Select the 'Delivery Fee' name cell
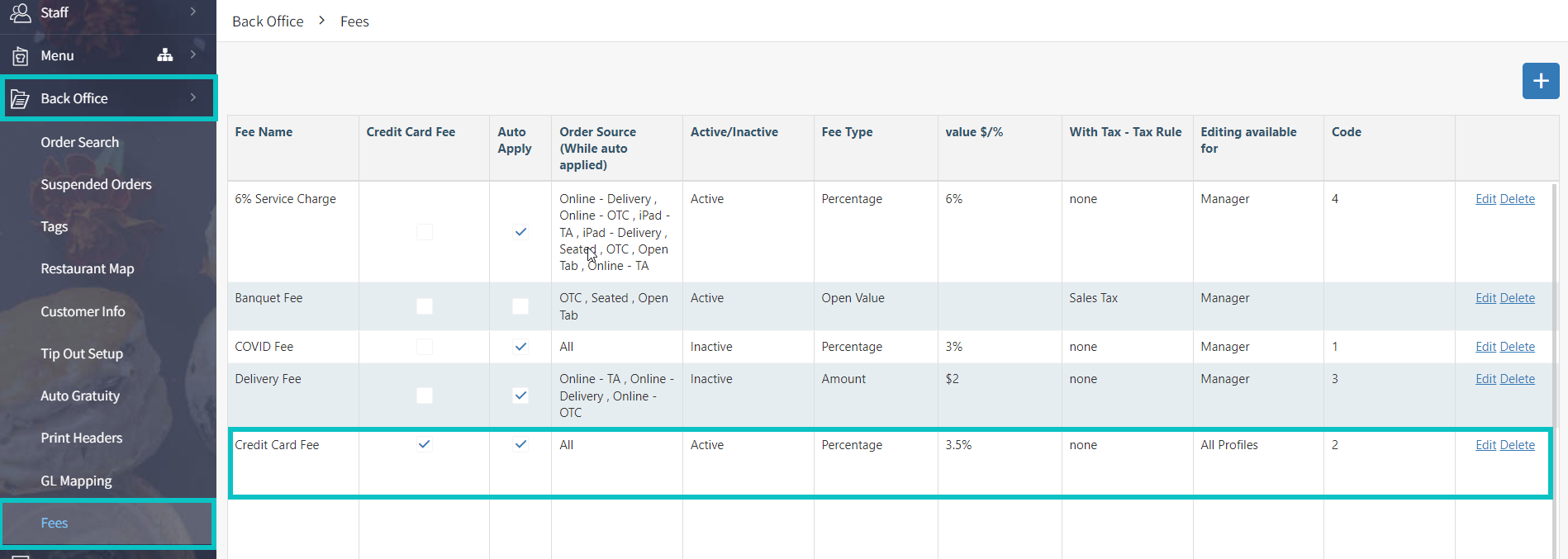This screenshot has width=1568, height=559. pyautogui.click(x=268, y=379)
